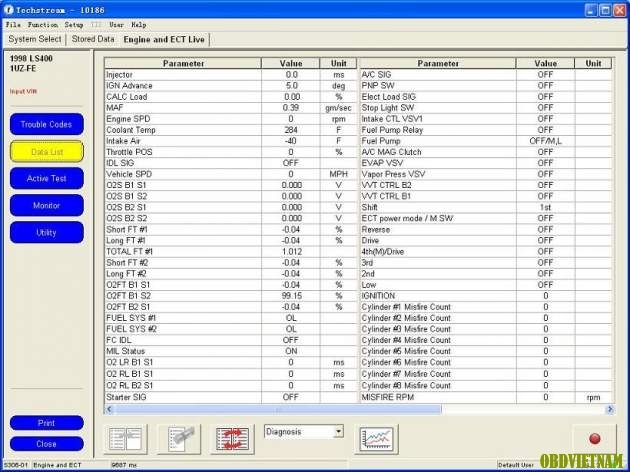Click the right Parameter column header

[438, 63]
